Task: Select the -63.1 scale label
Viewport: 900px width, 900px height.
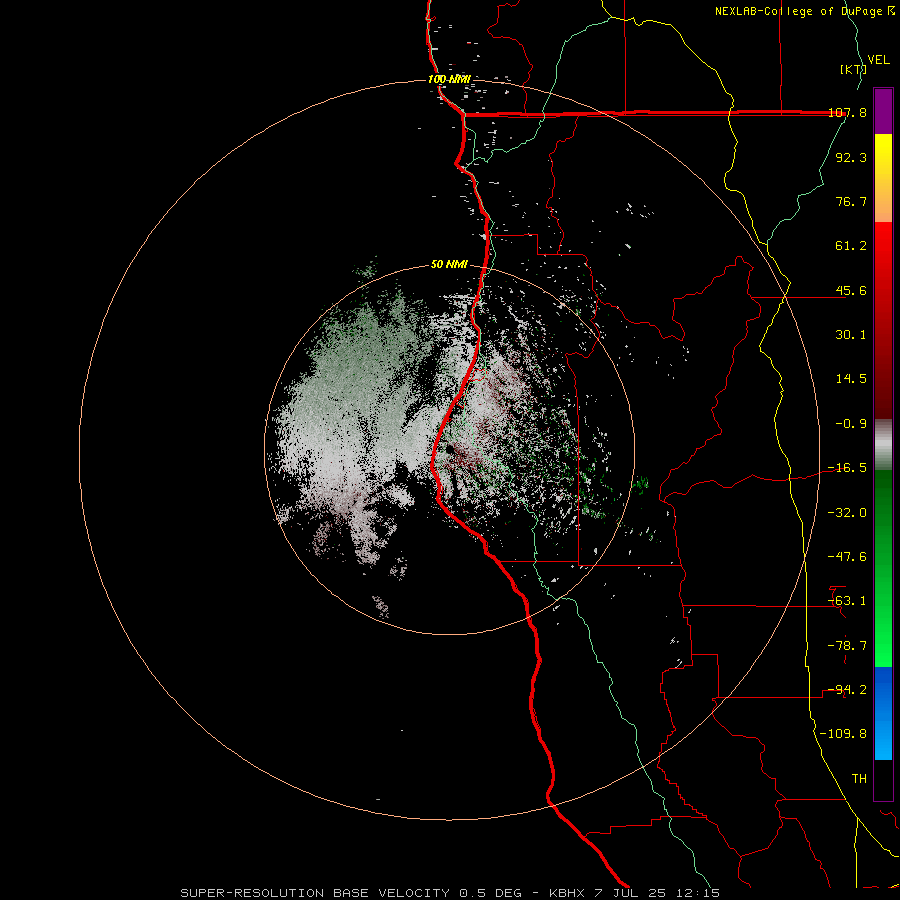Action: pos(847,601)
